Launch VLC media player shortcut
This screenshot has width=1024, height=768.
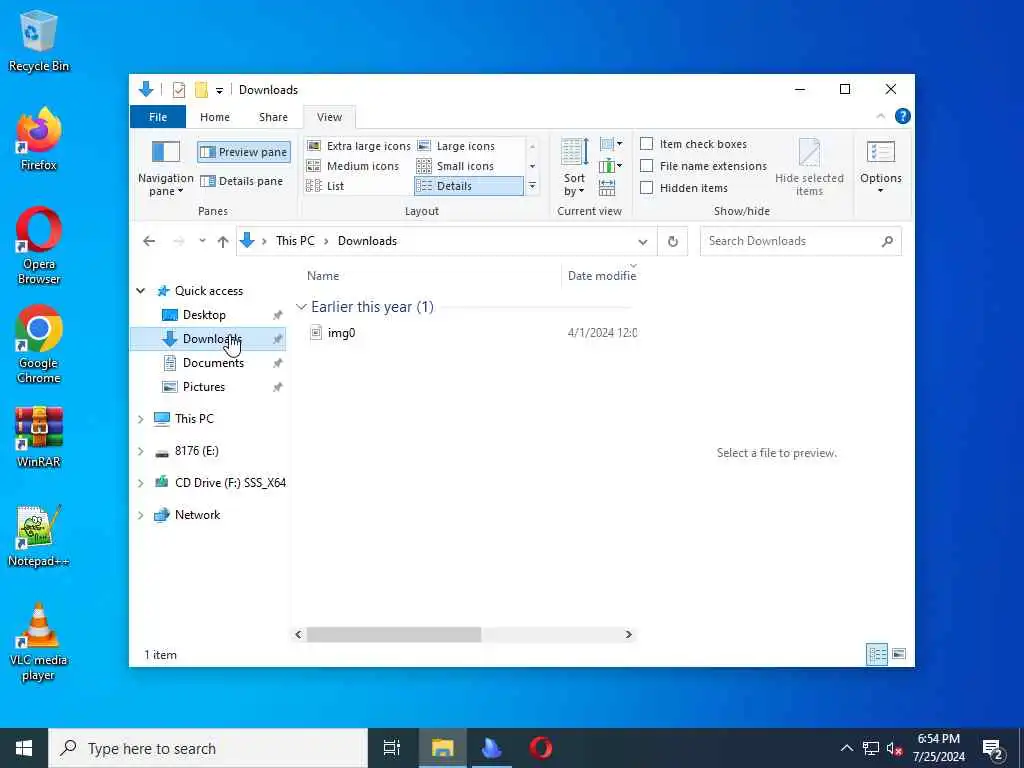[x=38, y=643]
